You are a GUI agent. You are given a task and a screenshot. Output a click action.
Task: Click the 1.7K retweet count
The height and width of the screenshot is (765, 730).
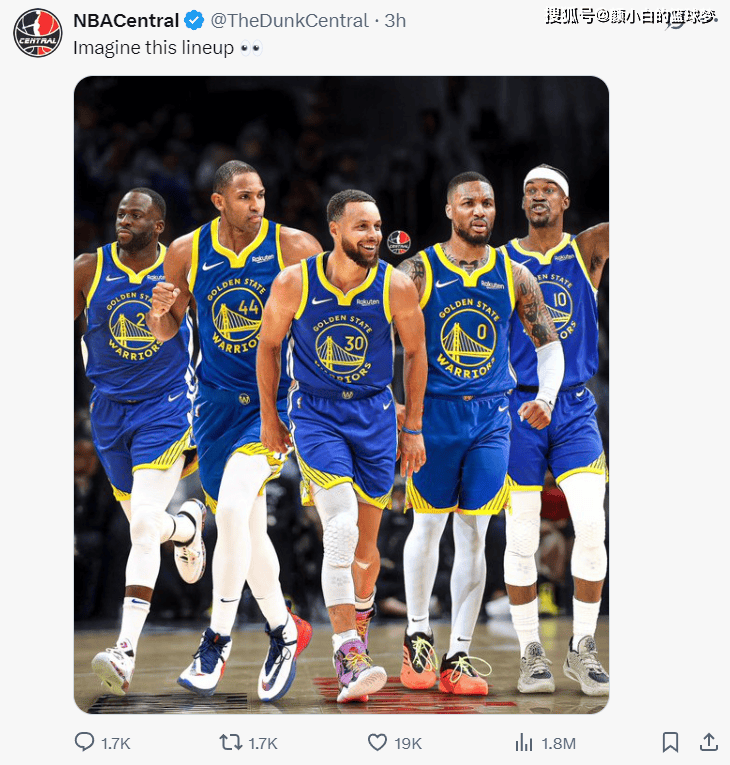click(x=263, y=744)
